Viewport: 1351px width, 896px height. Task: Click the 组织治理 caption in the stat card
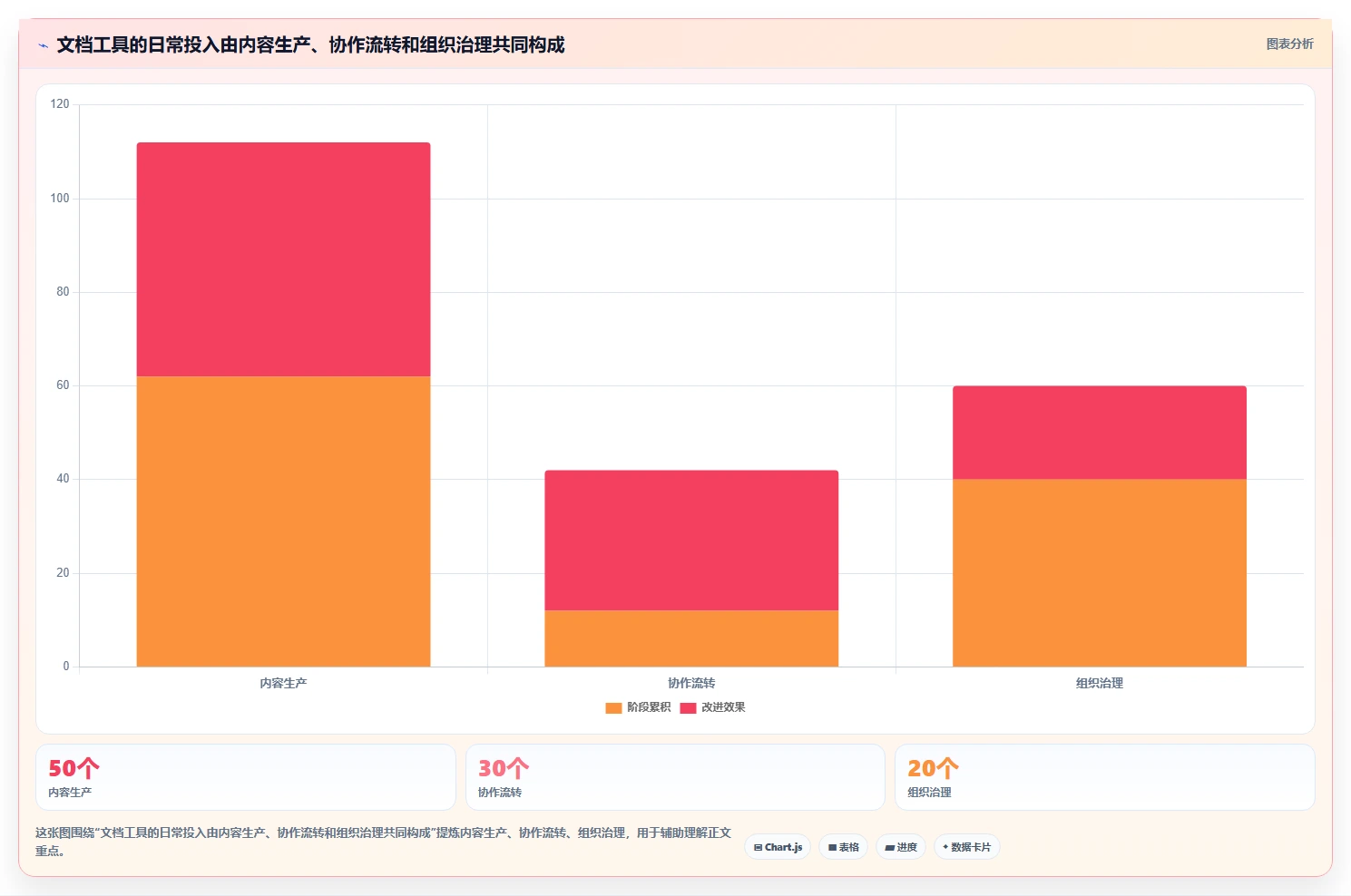pyautogui.click(x=929, y=793)
